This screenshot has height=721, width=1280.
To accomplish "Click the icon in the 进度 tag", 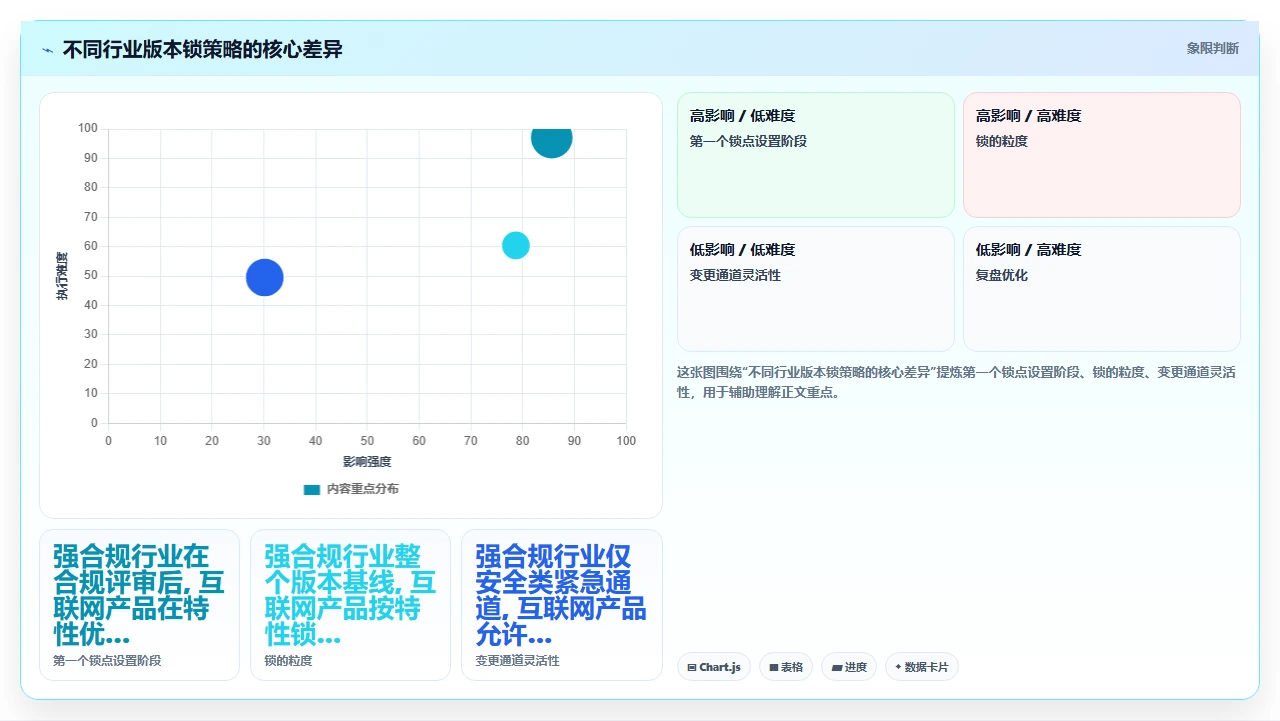I will click(x=836, y=668).
